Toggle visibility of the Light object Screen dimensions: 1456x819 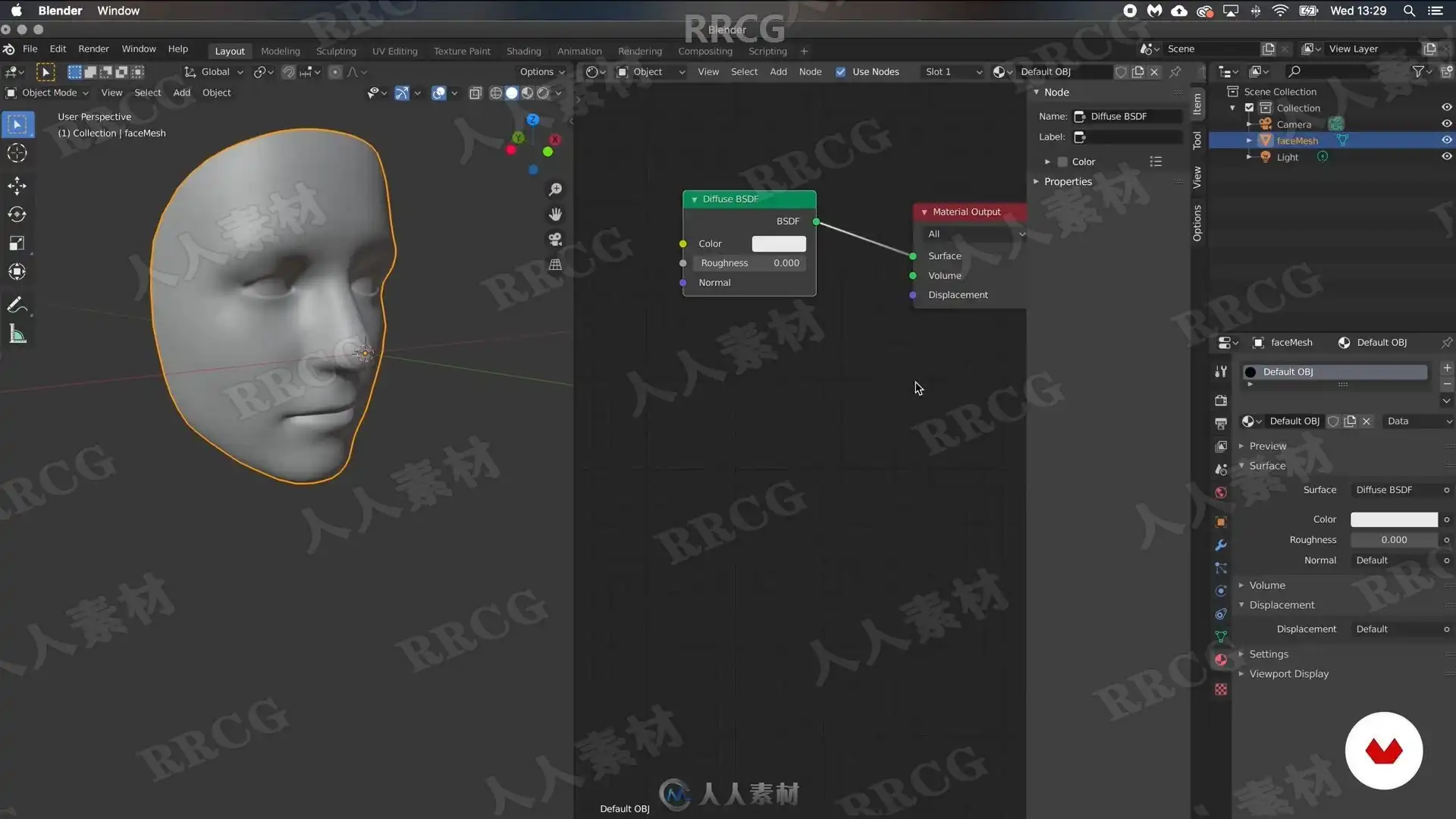click(x=1446, y=157)
